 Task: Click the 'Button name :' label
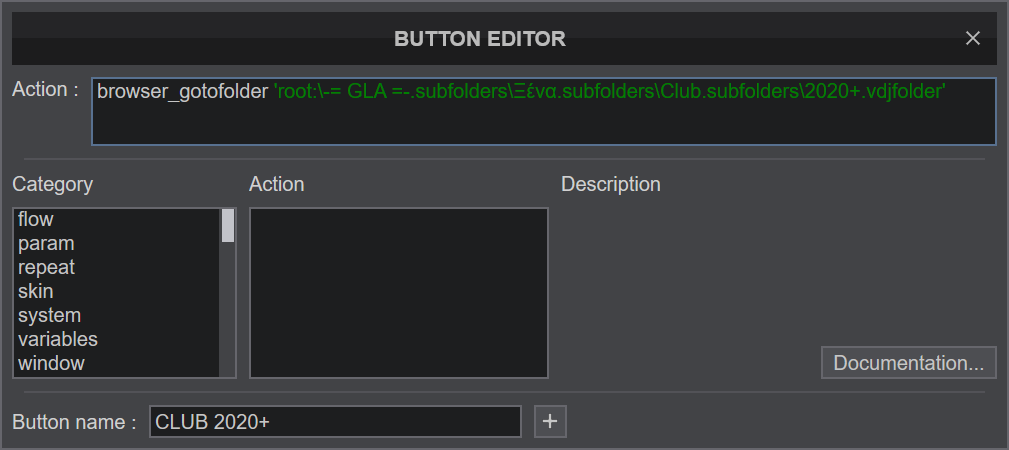click(74, 422)
